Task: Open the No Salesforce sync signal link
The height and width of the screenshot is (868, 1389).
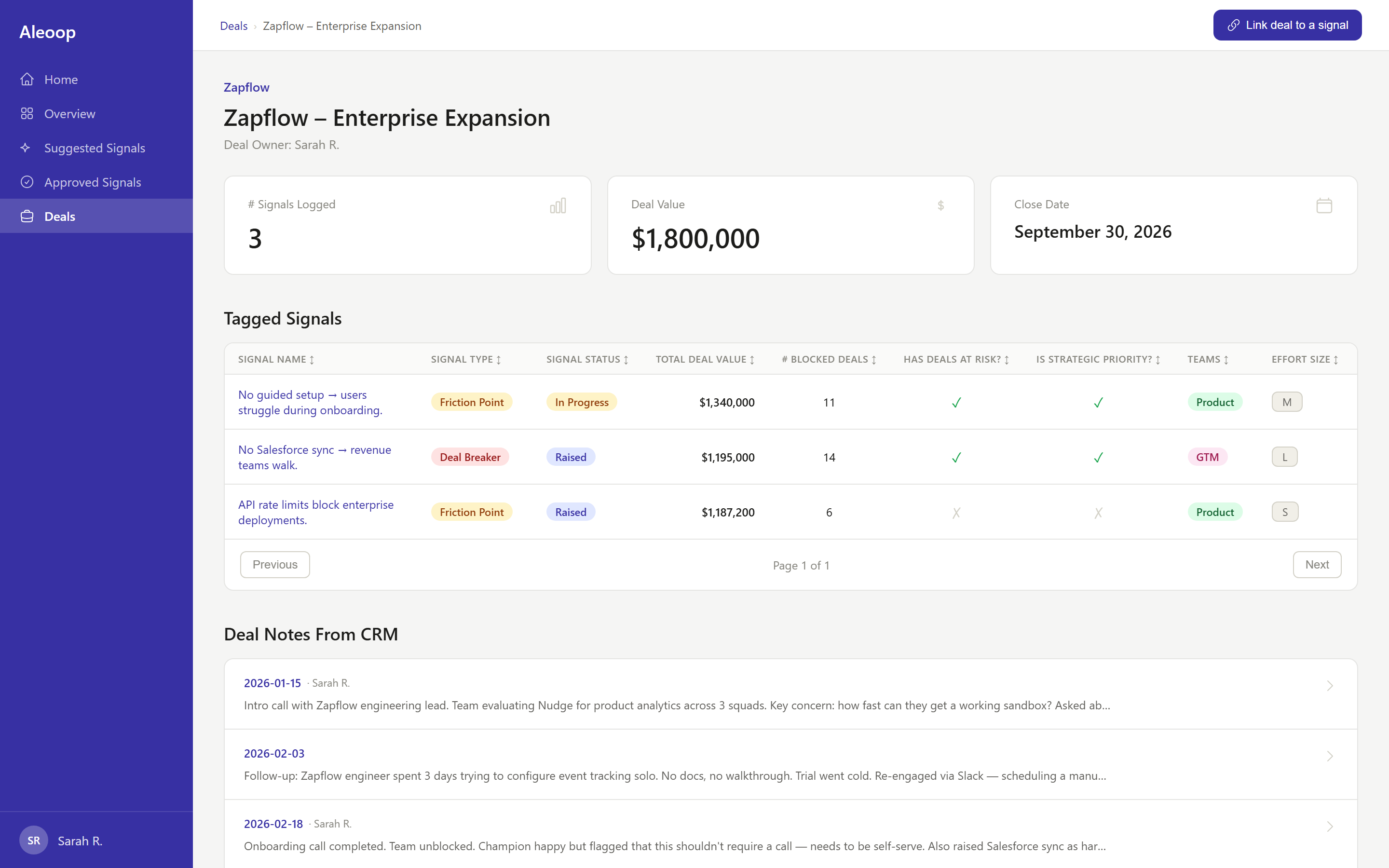Action: click(x=314, y=458)
